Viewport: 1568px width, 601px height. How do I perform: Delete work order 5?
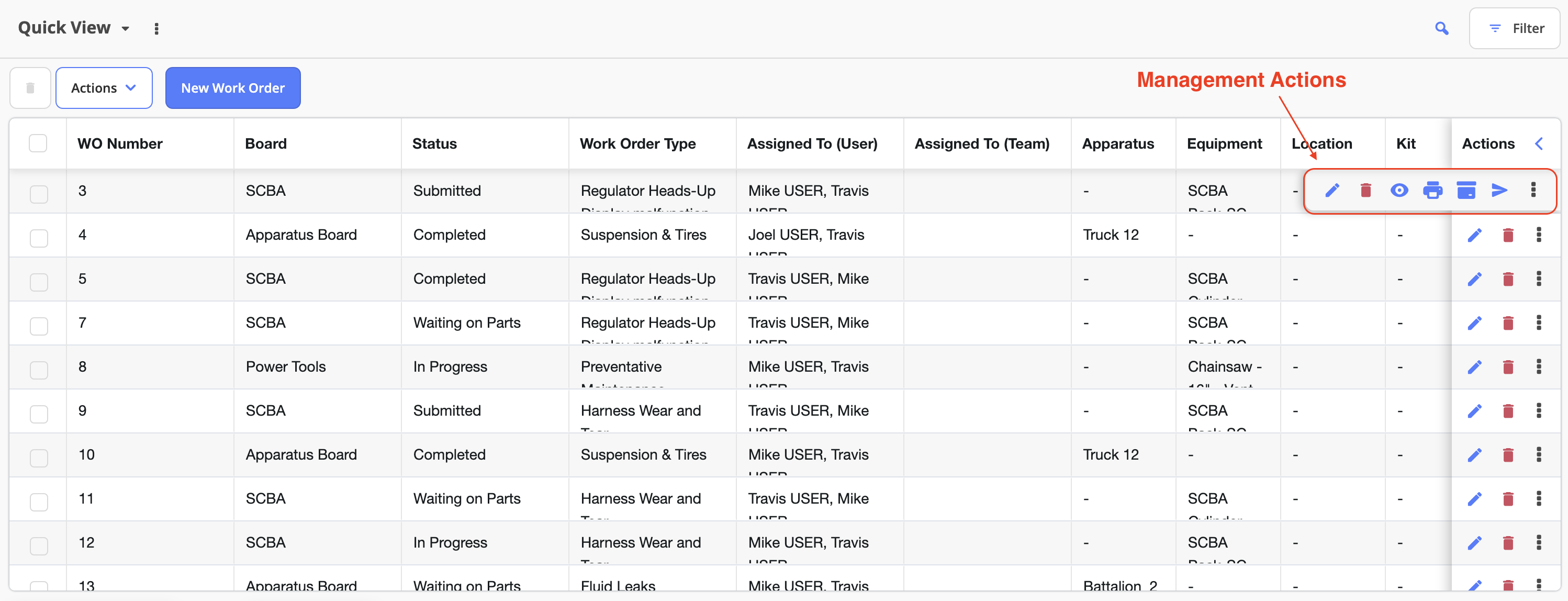click(1508, 279)
